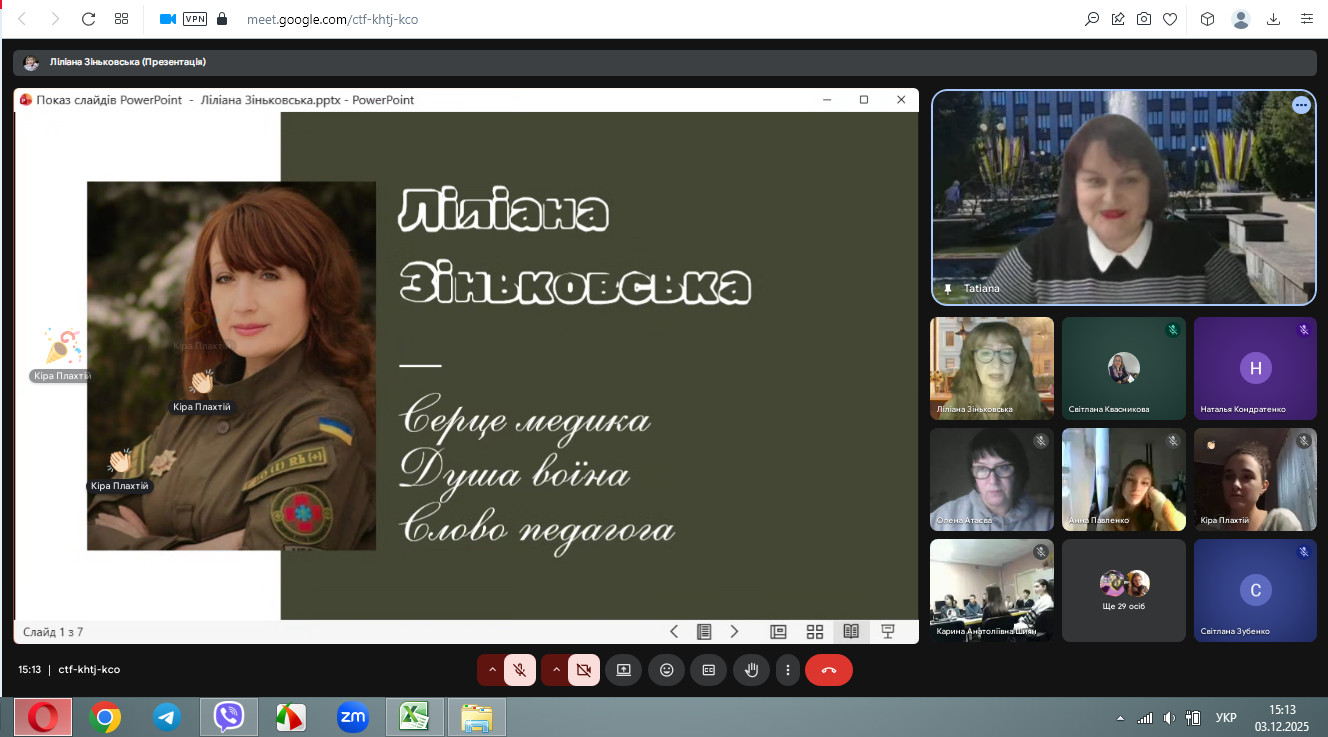This screenshot has width=1328, height=737.
Task: Open the 'Ще 29 осіб' participants tile
Action: click(x=1124, y=590)
